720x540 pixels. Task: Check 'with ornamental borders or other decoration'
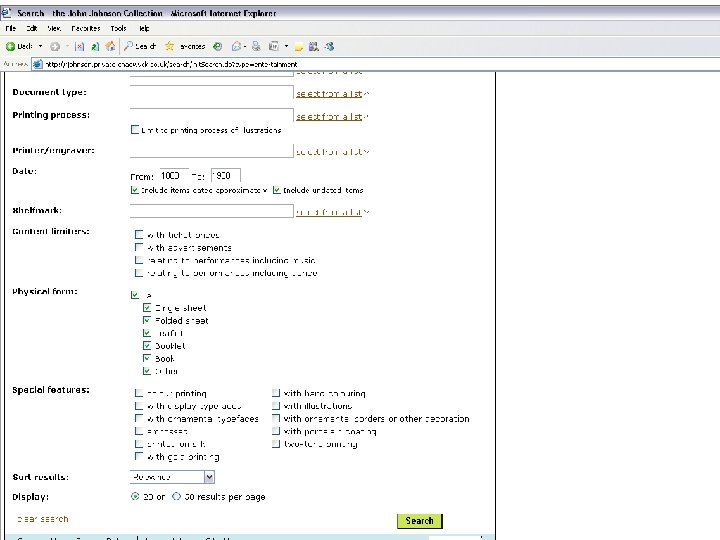click(x=276, y=418)
